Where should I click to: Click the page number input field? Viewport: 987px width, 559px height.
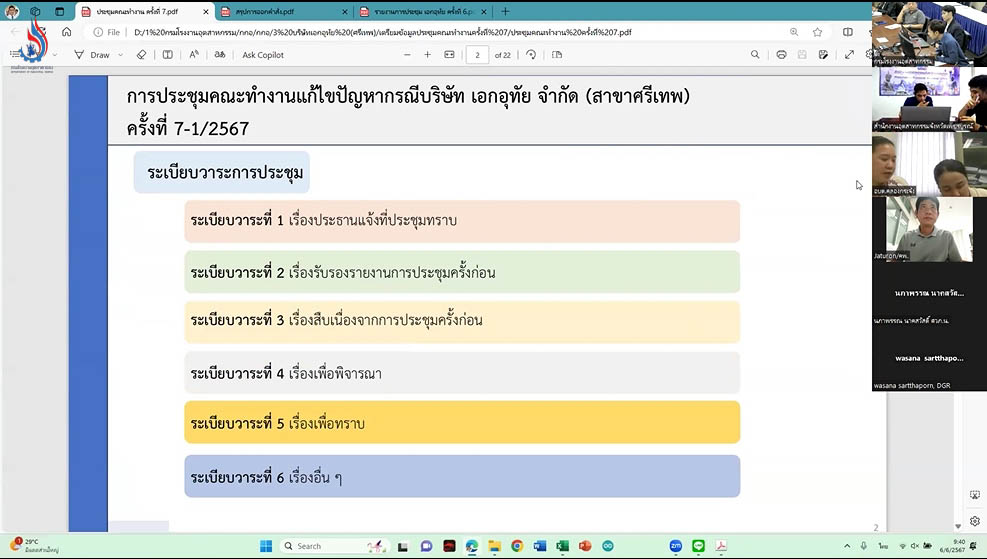(478, 55)
